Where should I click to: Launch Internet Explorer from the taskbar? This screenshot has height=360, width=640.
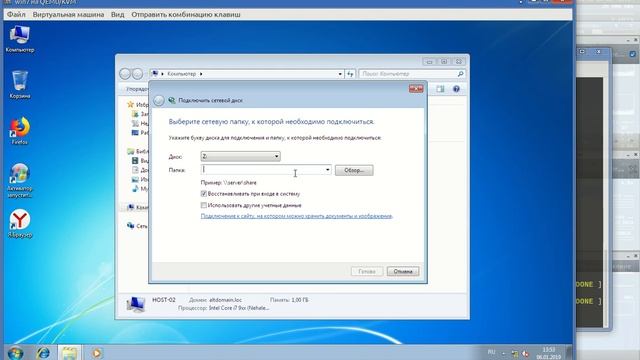click(x=43, y=353)
